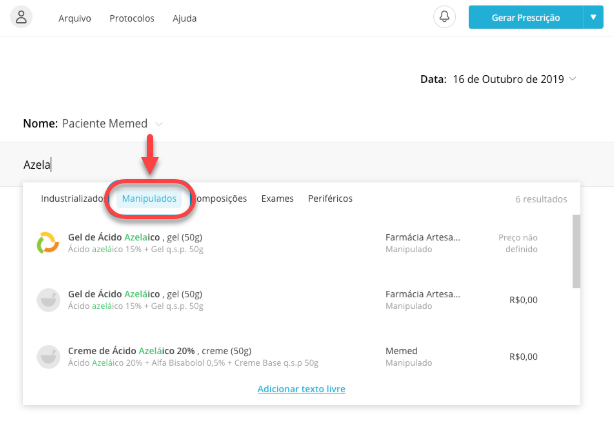
Task: Open the user profile avatar icon
Action: pos(21,17)
